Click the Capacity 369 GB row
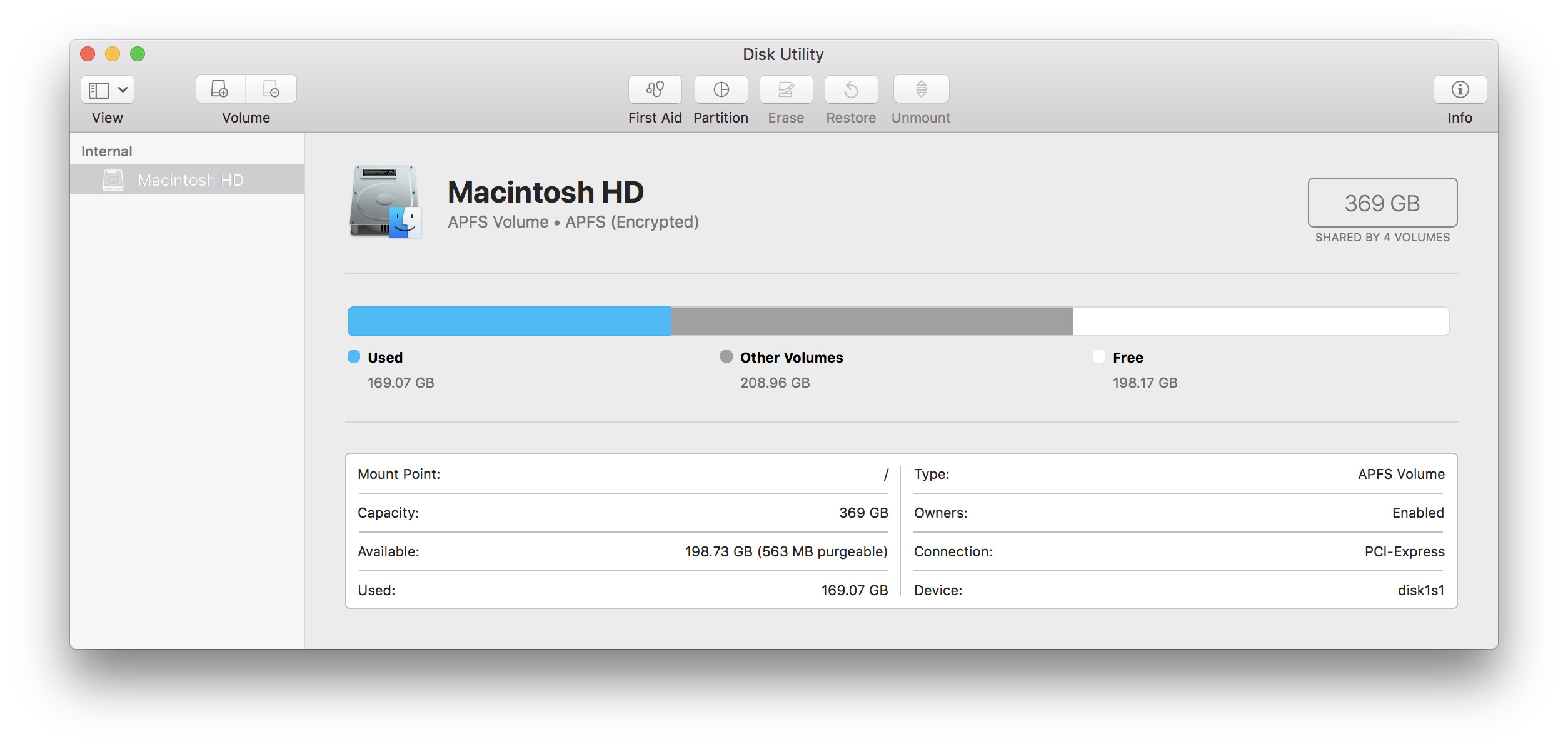1568x749 pixels. (x=623, y=513)
